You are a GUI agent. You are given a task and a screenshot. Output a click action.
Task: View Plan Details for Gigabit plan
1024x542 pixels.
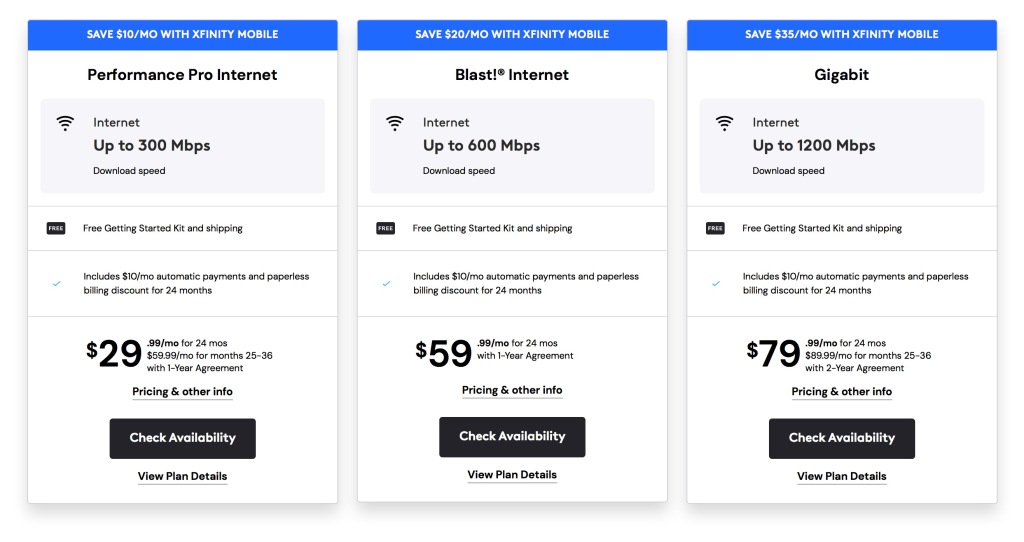pos(842,476)
